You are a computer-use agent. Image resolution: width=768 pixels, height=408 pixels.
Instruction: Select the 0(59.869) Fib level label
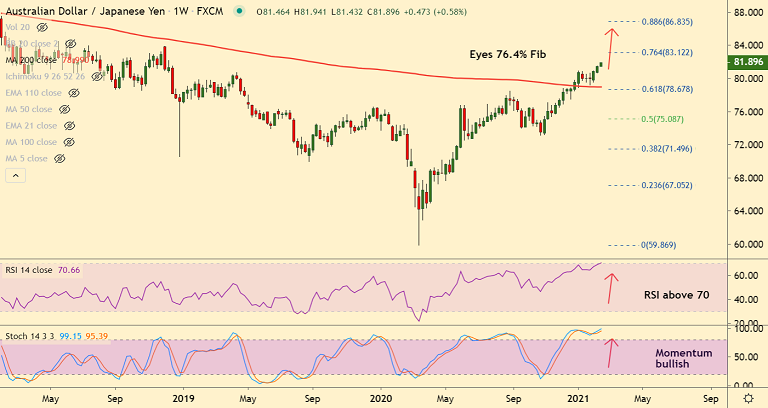pyautogui.click(x=658, y=244)
